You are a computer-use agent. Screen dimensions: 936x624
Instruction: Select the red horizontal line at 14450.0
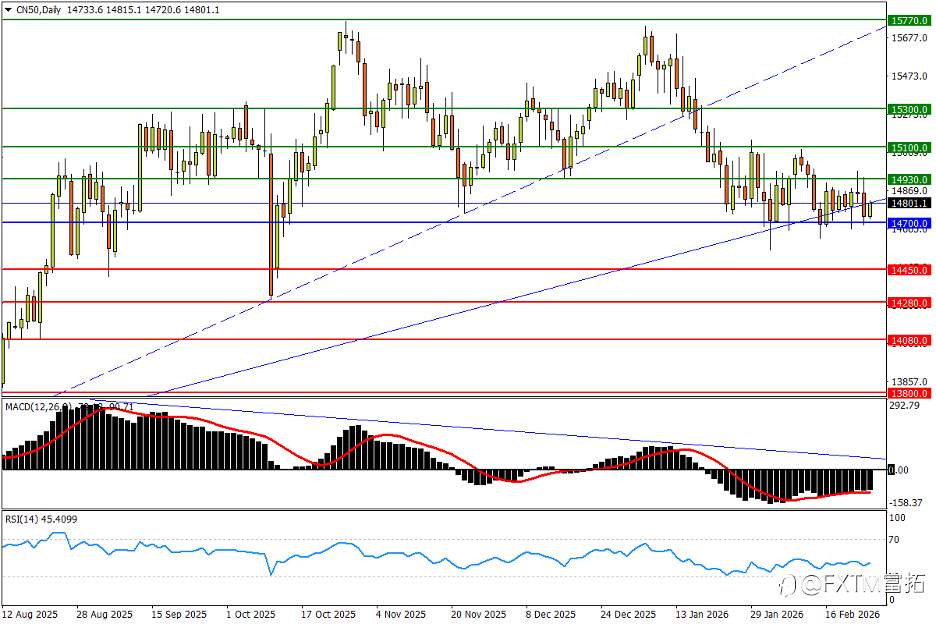(444, 269)
